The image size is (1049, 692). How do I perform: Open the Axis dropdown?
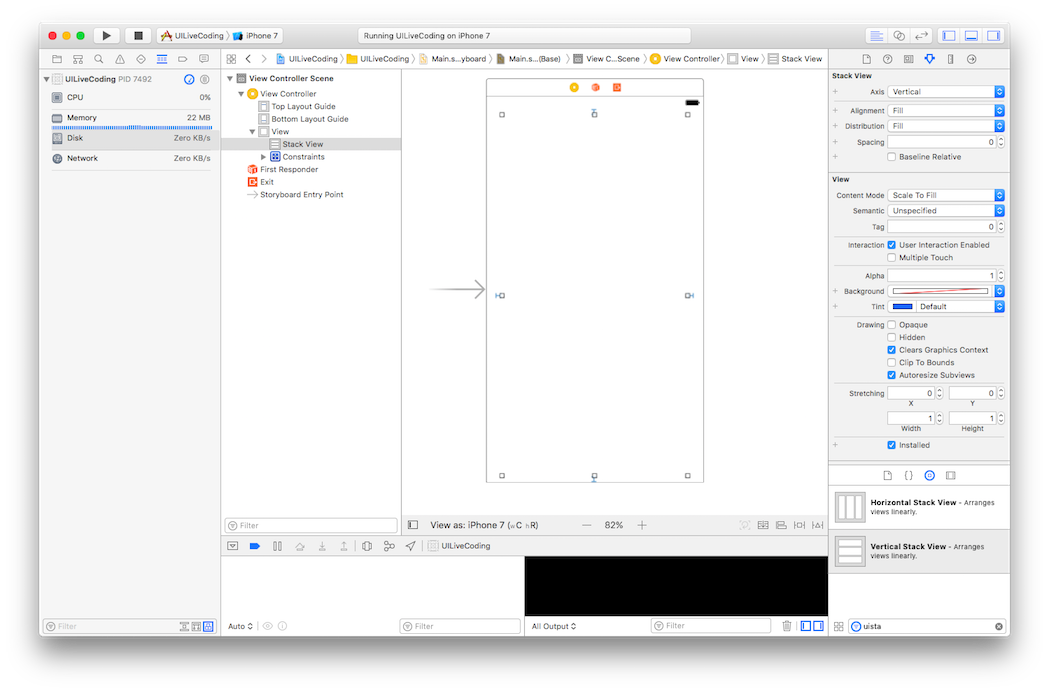tap(946, 92)
